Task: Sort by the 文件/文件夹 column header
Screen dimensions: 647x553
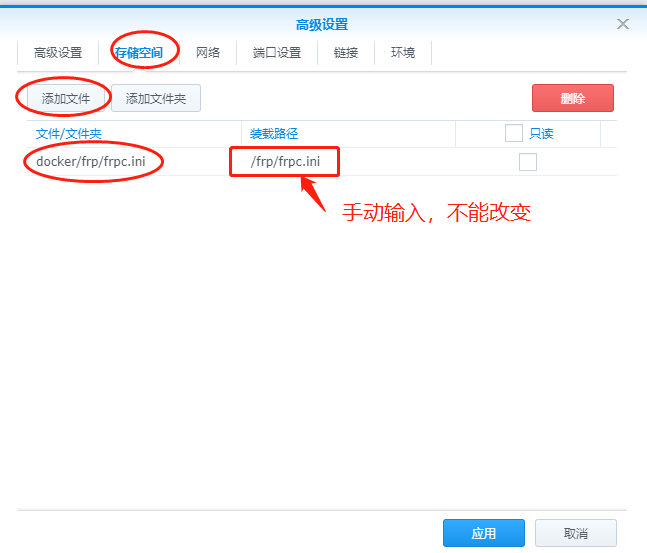Action: (x=69, y=133)
